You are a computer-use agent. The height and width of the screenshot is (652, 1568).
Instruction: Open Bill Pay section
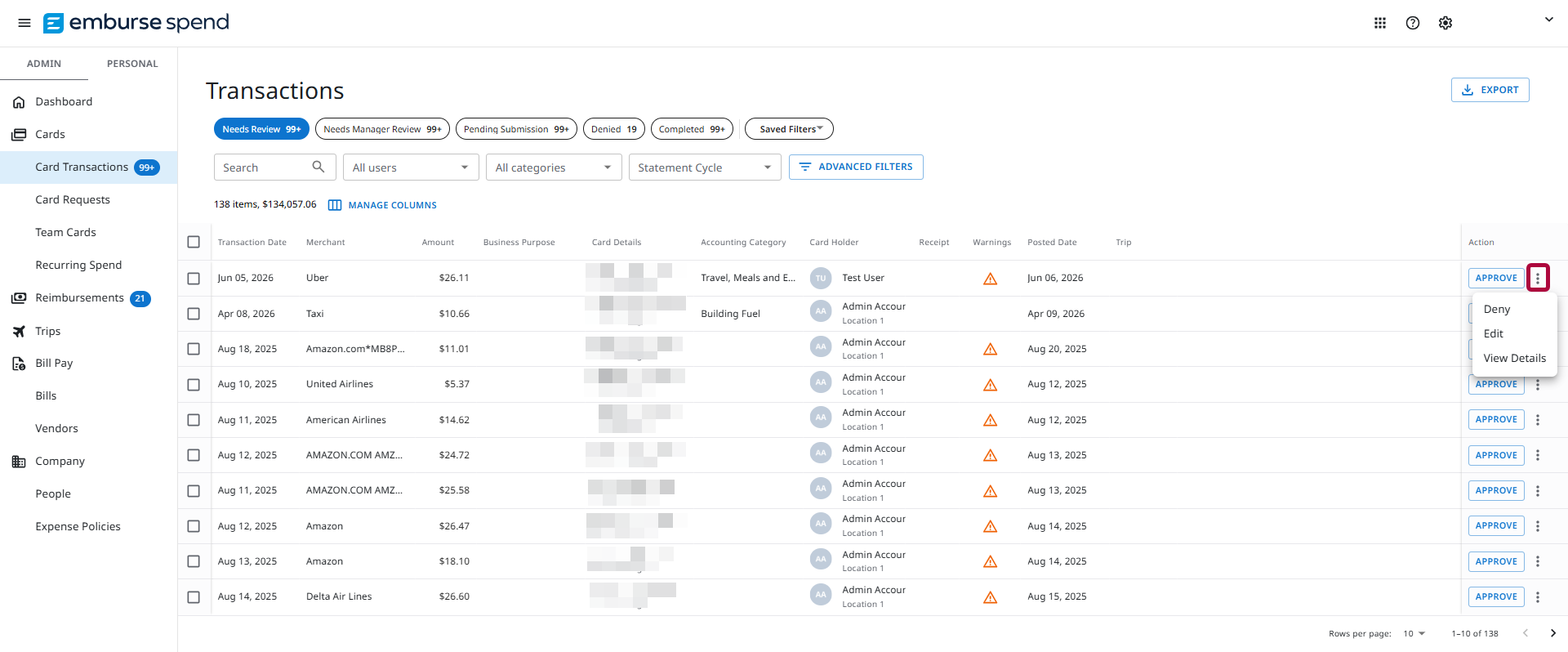54,364
